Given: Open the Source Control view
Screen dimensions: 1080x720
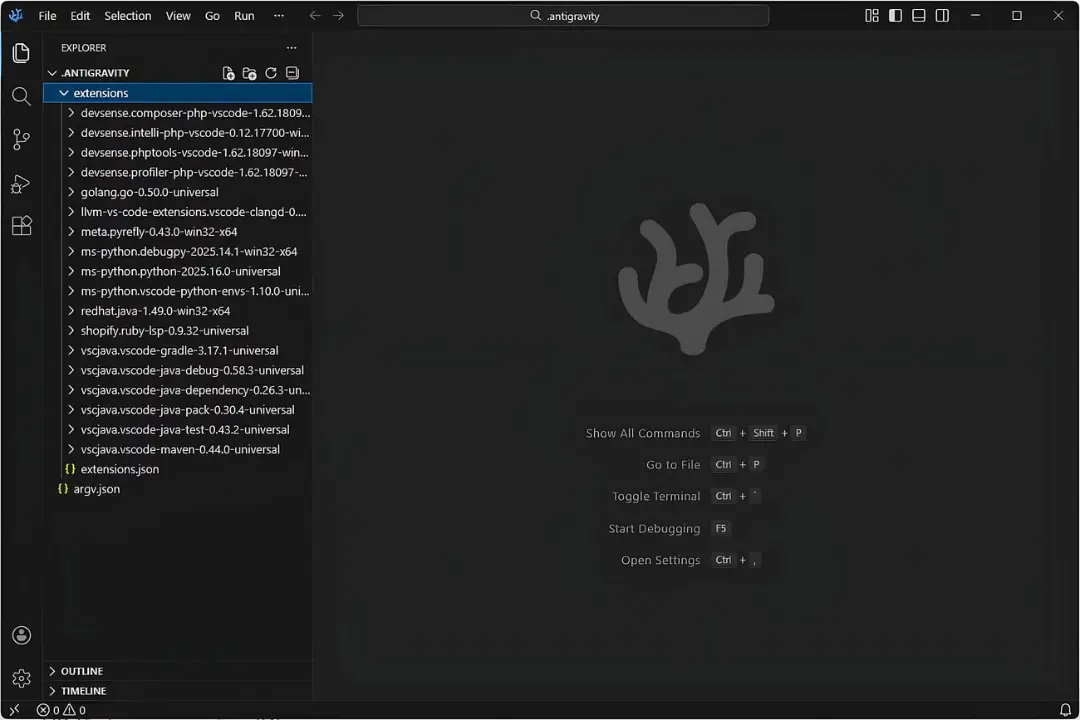Looking at the screenshot, I should point(21,140).
